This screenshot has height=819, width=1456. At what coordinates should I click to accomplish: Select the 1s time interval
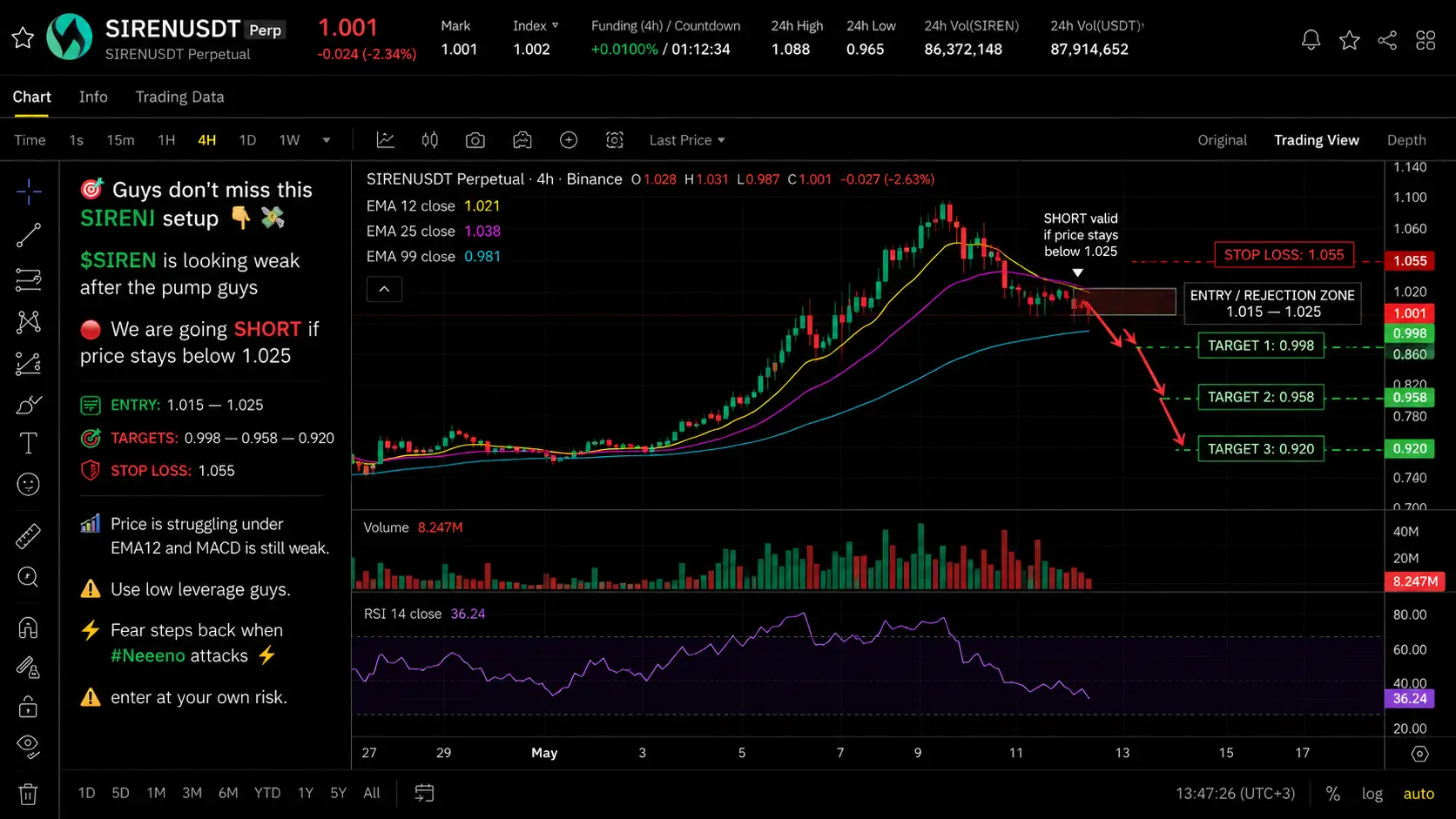(77, 140)
